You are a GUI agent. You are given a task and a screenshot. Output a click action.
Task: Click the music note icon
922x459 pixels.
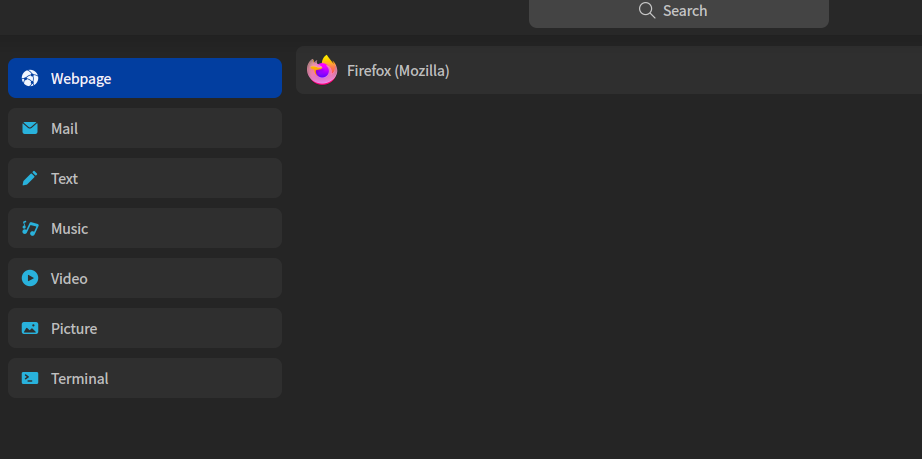tap(30, 228)
